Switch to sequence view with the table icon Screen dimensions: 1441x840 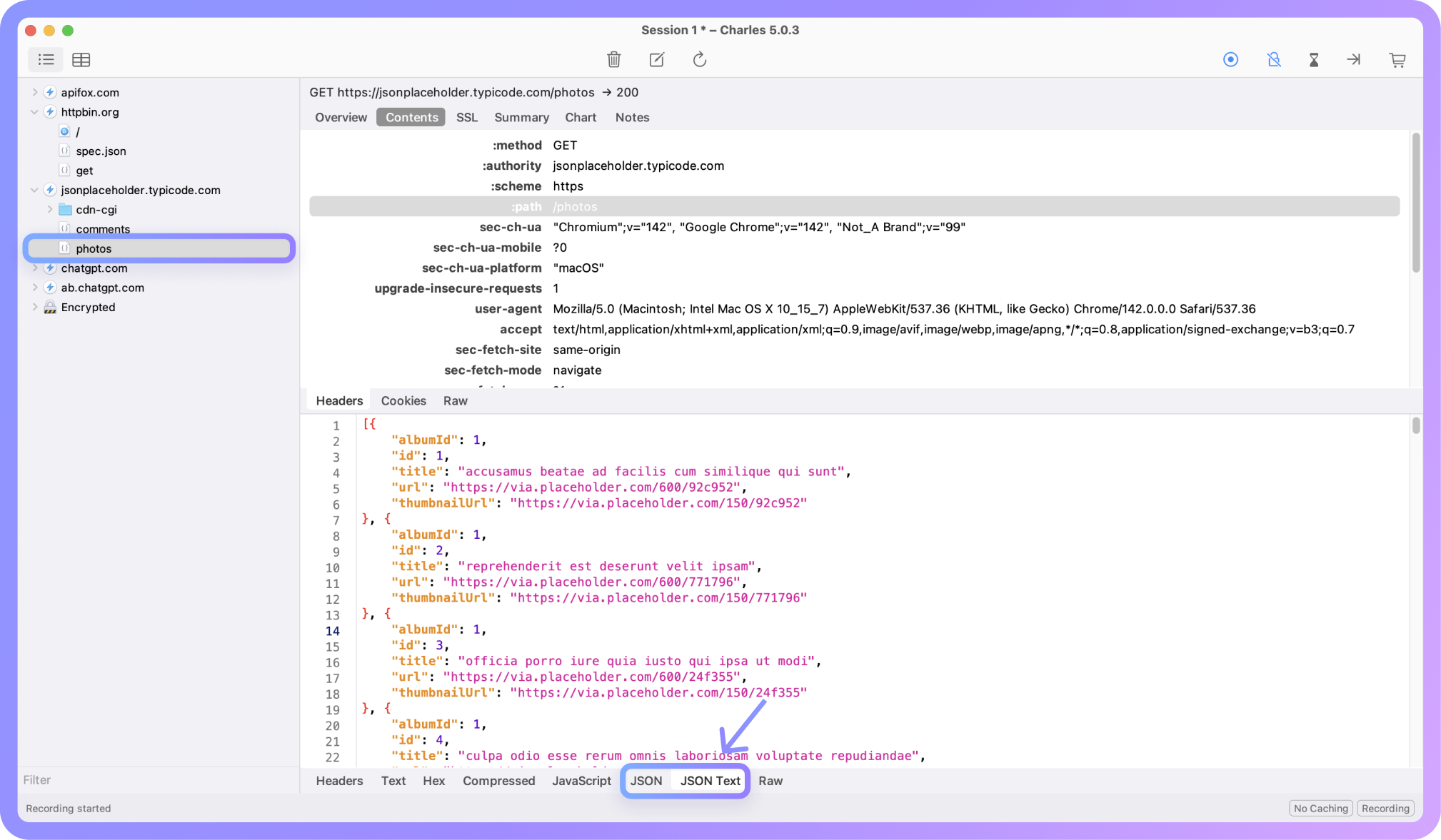click(x=81, y=60)
